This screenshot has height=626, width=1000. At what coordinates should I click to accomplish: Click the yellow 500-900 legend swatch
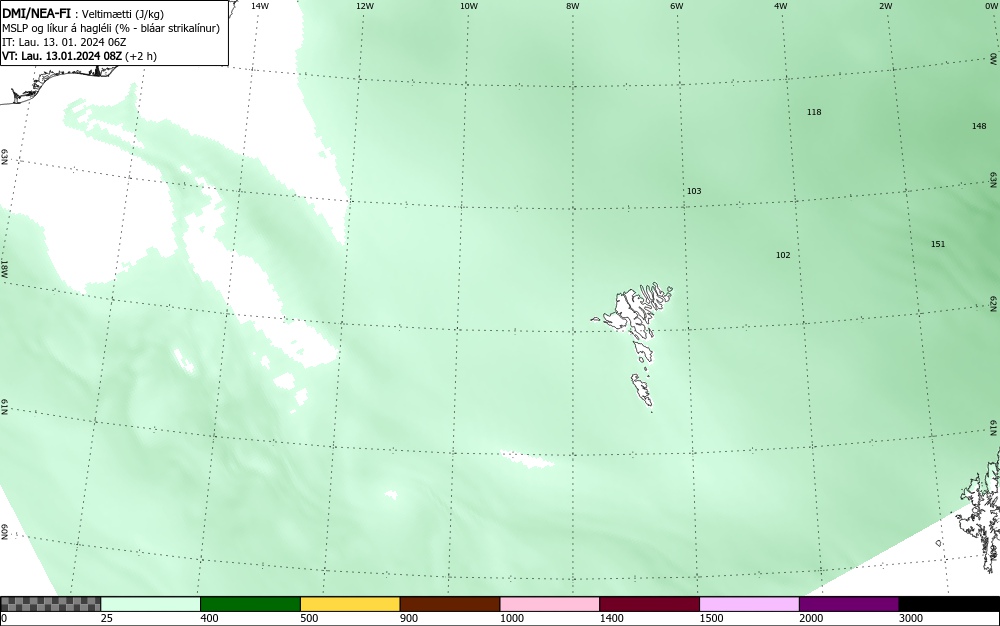pos(350,604)
